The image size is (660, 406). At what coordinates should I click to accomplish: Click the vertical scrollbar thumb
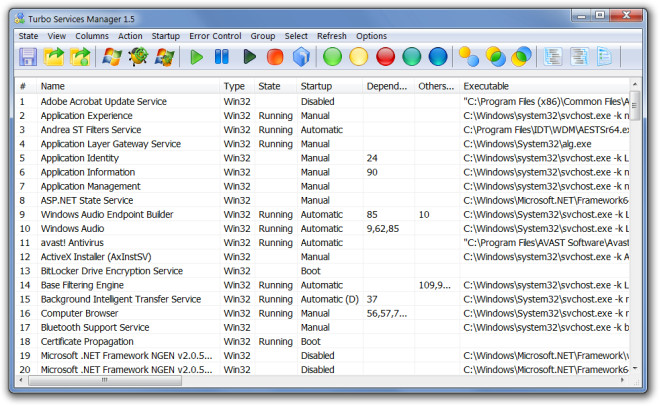click(635, 105)
